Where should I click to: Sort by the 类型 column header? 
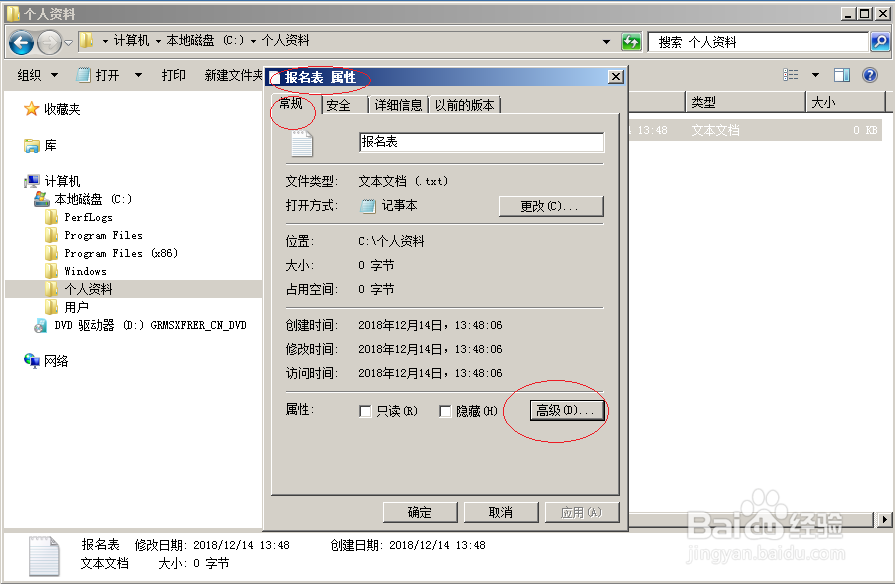pyautogui.click(x=745, y=102)
